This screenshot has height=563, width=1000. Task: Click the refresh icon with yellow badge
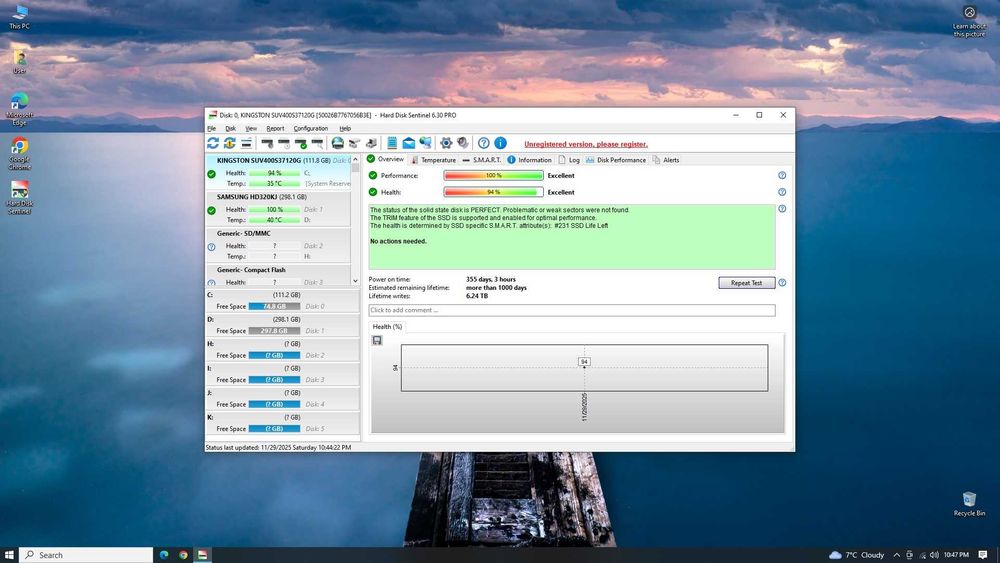[230, 143]
